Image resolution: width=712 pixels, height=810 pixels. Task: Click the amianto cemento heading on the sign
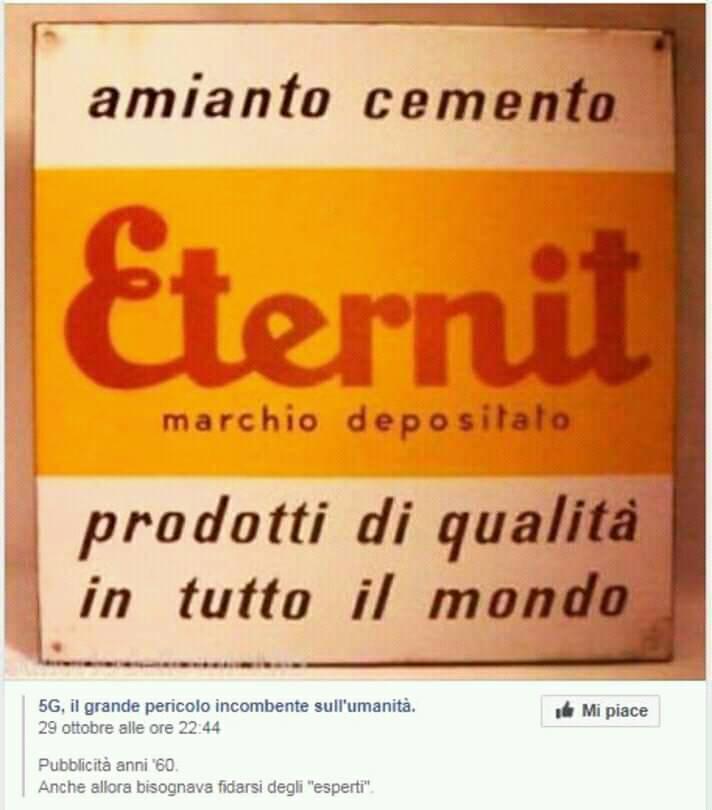[x=352, y=99]
